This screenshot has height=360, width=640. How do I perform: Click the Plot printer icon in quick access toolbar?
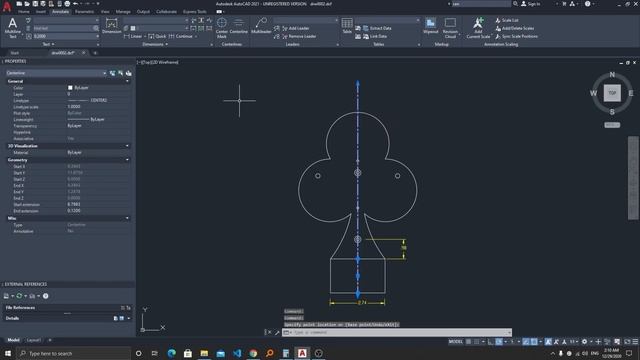67,4
